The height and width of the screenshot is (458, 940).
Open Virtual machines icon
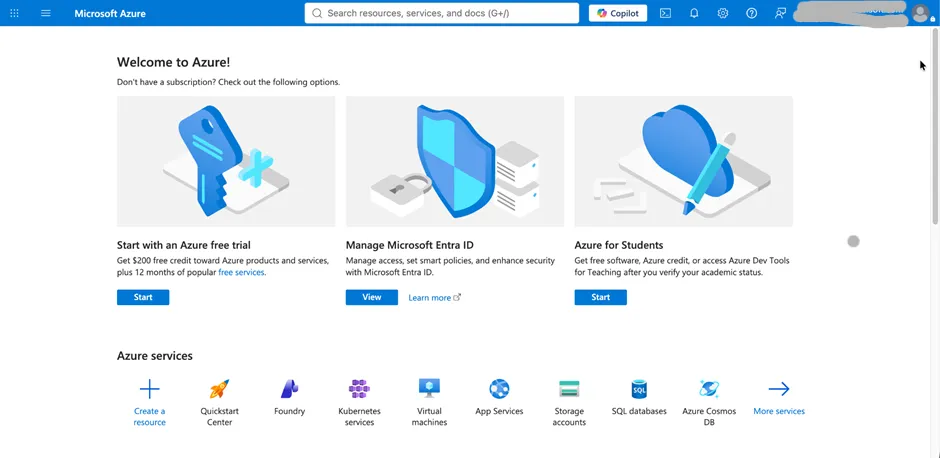(429, 388)
